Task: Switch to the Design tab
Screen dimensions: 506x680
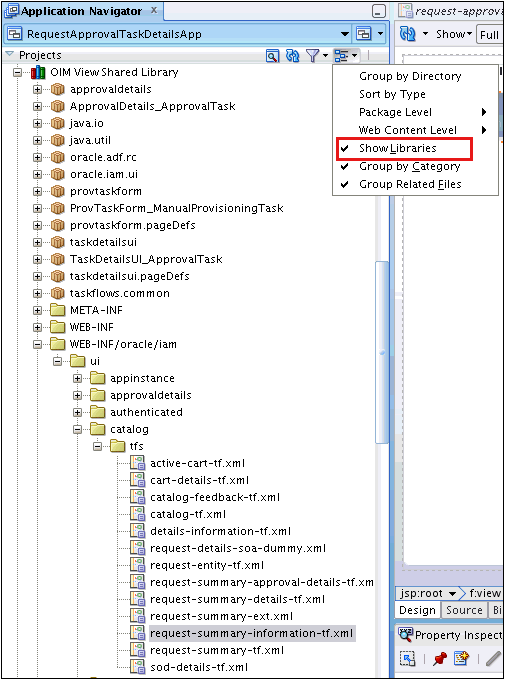Action: pyautogui.click(x=417, y=610)
